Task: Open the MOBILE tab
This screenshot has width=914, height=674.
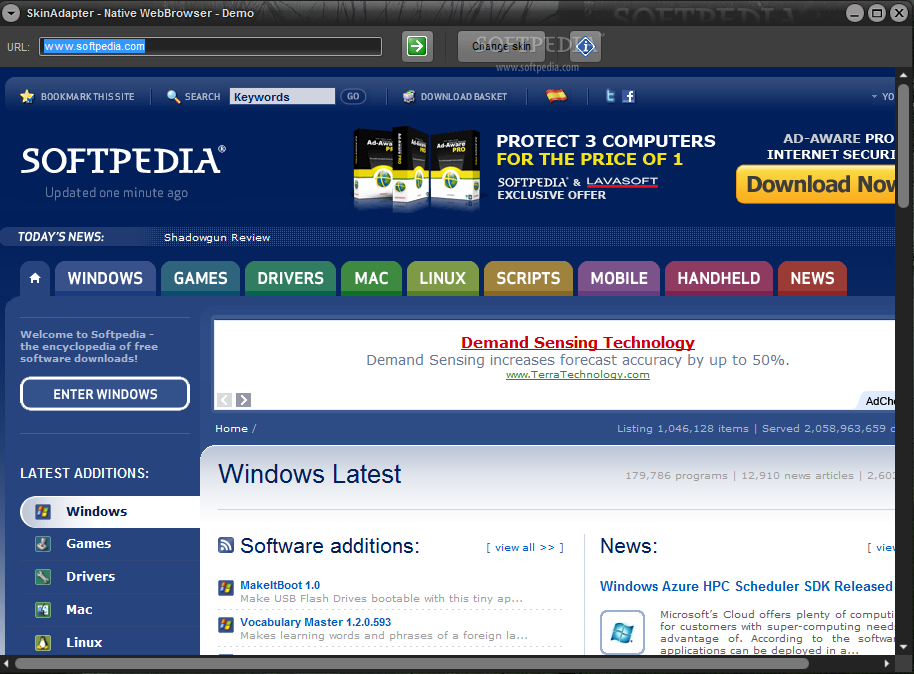Action: [x=619, y=278]
